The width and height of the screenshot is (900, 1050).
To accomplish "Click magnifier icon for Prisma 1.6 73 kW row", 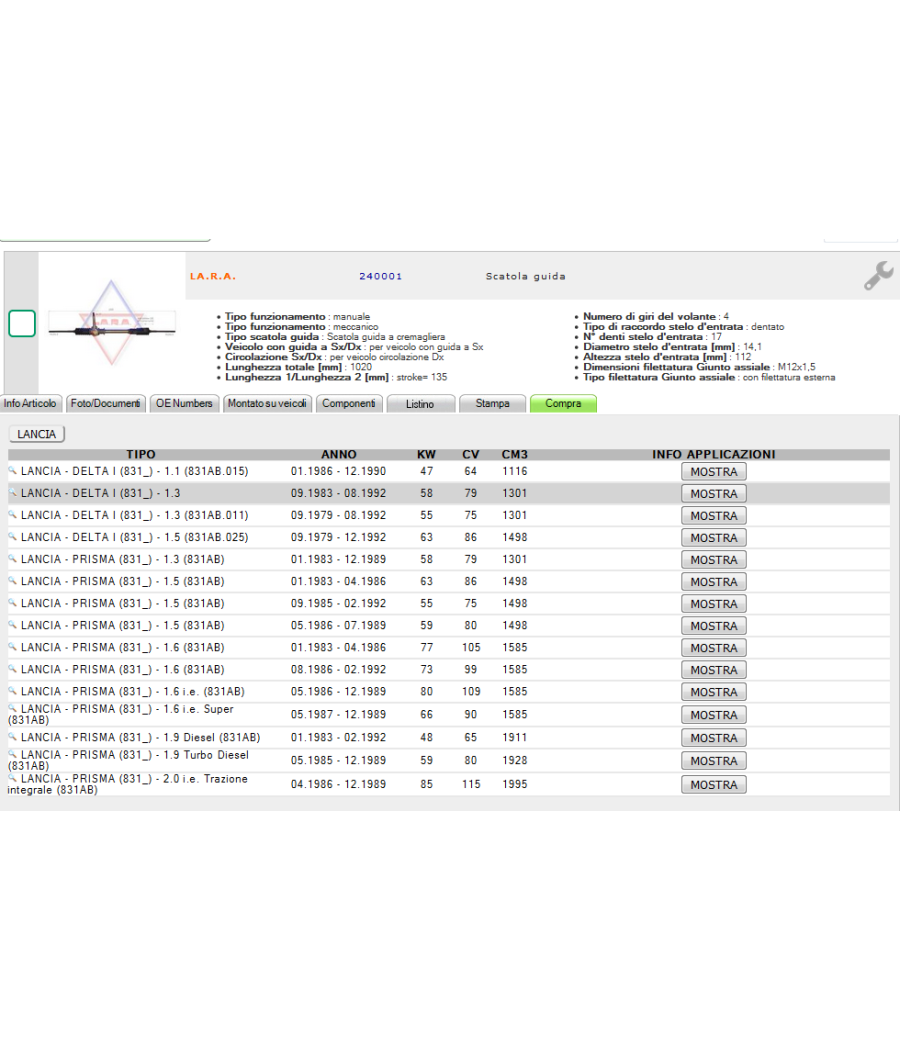I will point(12,669).
